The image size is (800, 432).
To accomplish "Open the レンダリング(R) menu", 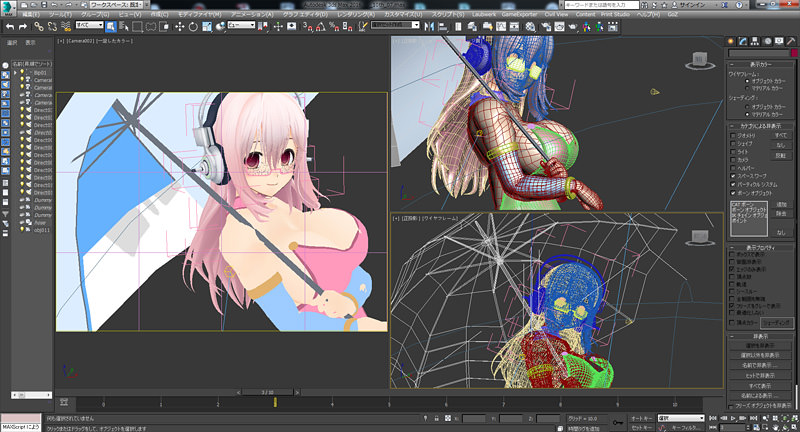I will 354,15.
